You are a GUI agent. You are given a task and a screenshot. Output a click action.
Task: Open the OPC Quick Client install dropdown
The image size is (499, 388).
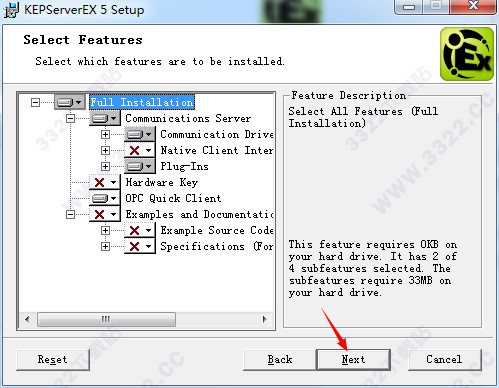point(105,198)
